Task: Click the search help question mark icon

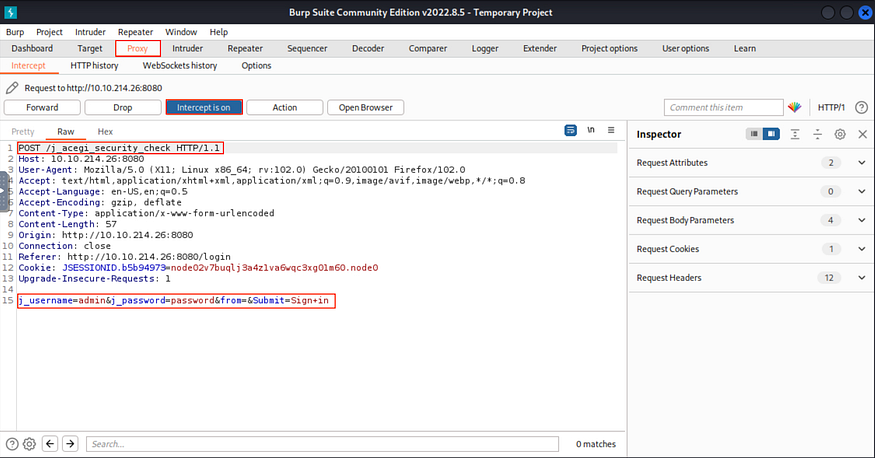Action: (x=12, y=444)
